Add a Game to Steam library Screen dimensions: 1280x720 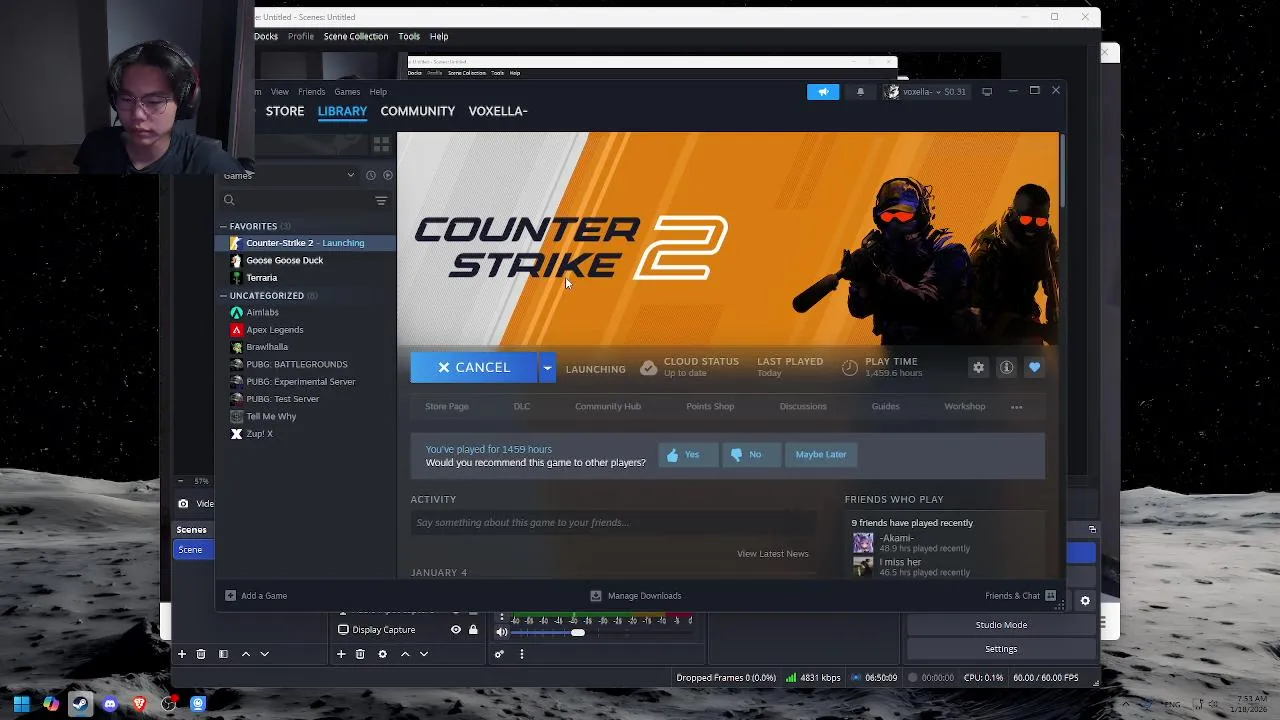tap(256, 596)
